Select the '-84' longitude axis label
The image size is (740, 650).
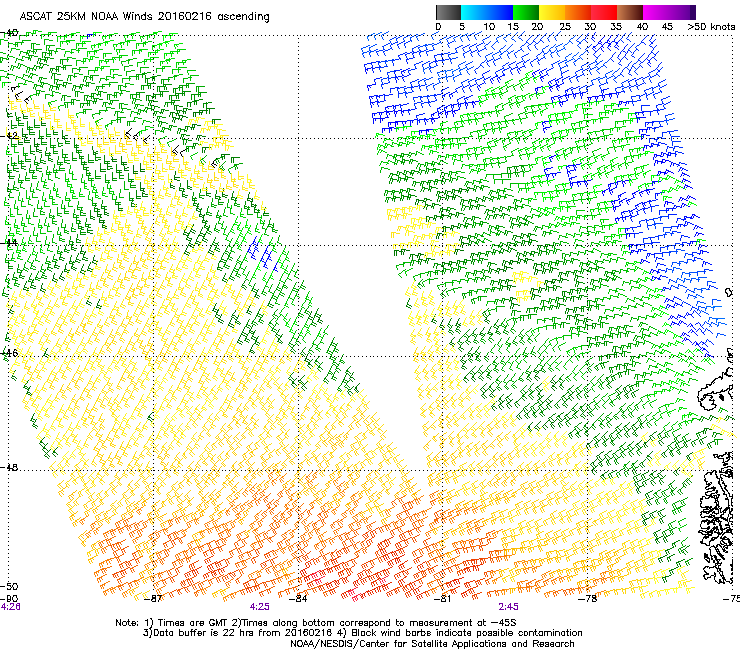tap(298, 599)
